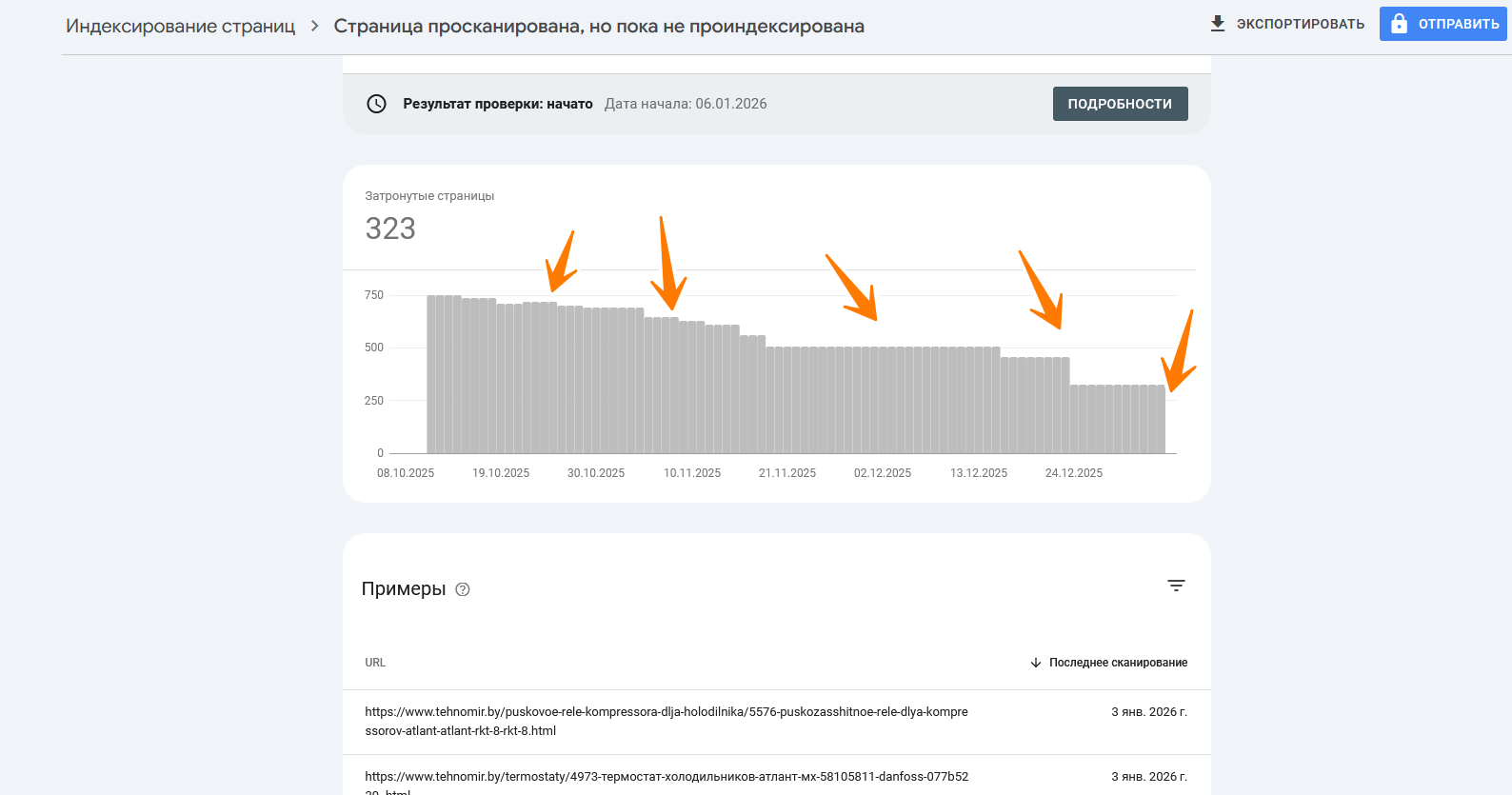Click the sort arrow beside Последнее сканирование
The height and width of the screenshot is (795, 1512).
click(1036, 663)
